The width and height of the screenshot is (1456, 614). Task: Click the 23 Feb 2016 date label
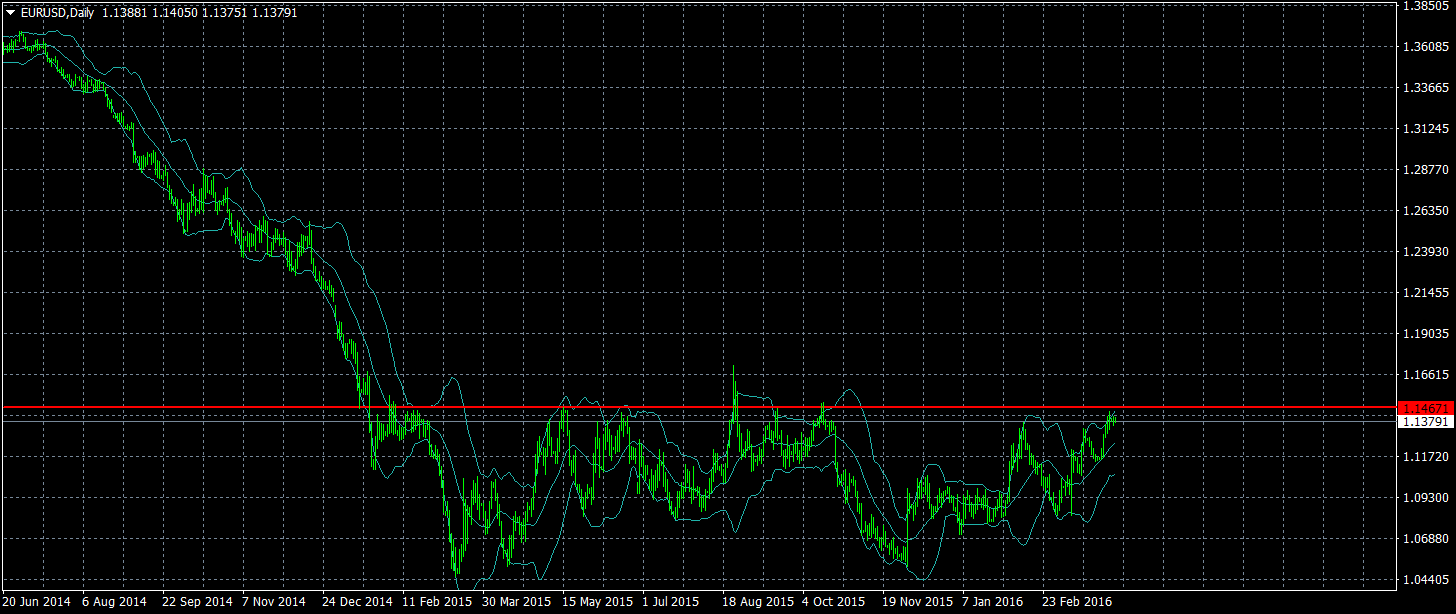pyautogui.click(x=1077, y=603)
